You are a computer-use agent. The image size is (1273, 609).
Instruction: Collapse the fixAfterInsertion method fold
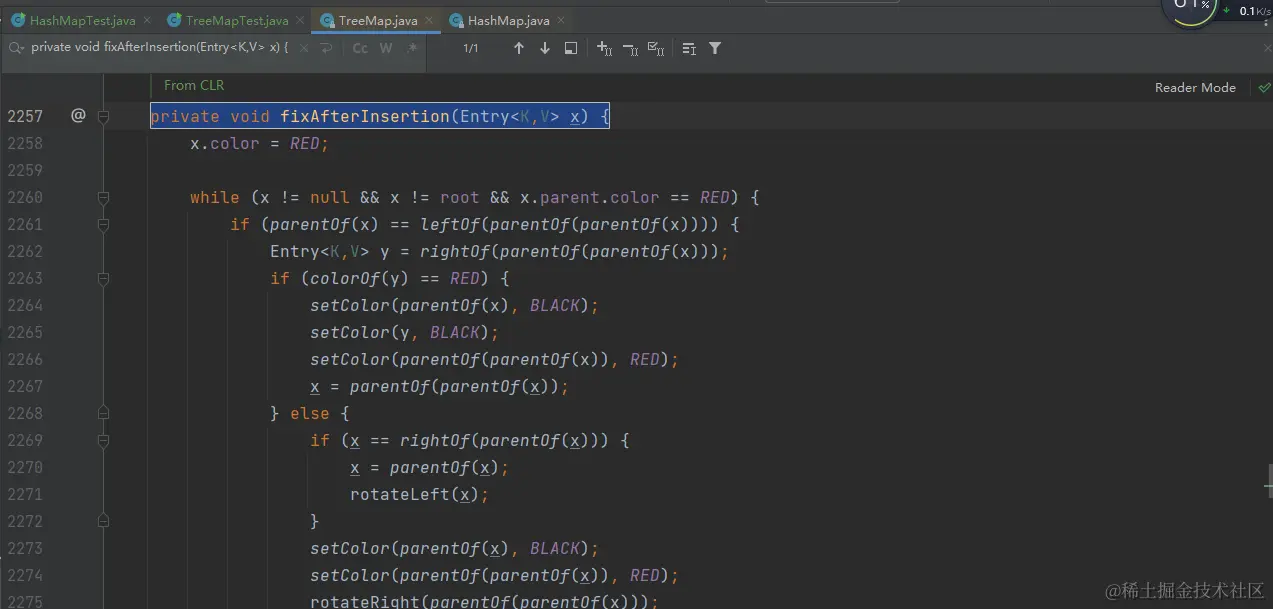pyautogui.click(x=103, y=117)
